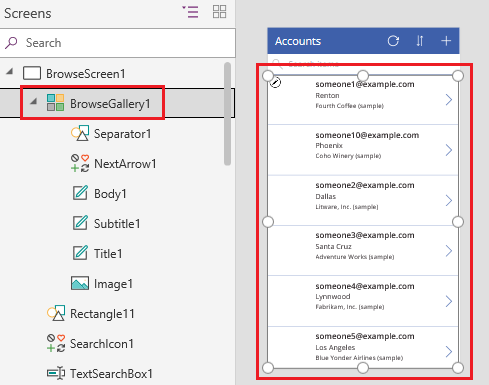Select the BrowseGallery1 gallery icon
The image size is (489, 385).
coord(55,103)
